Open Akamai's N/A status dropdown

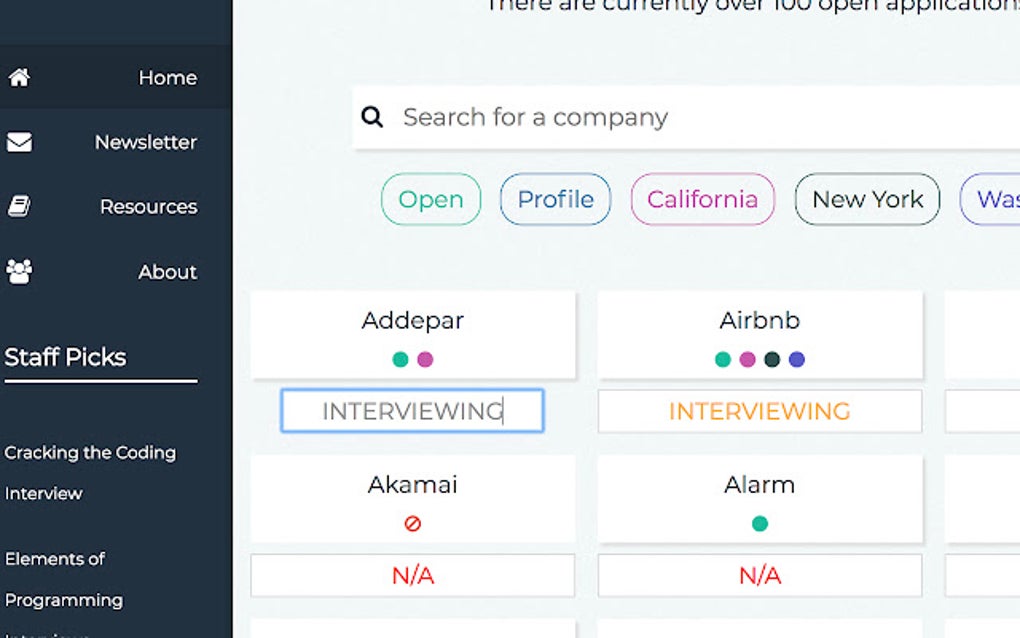[x=412, y=575]
